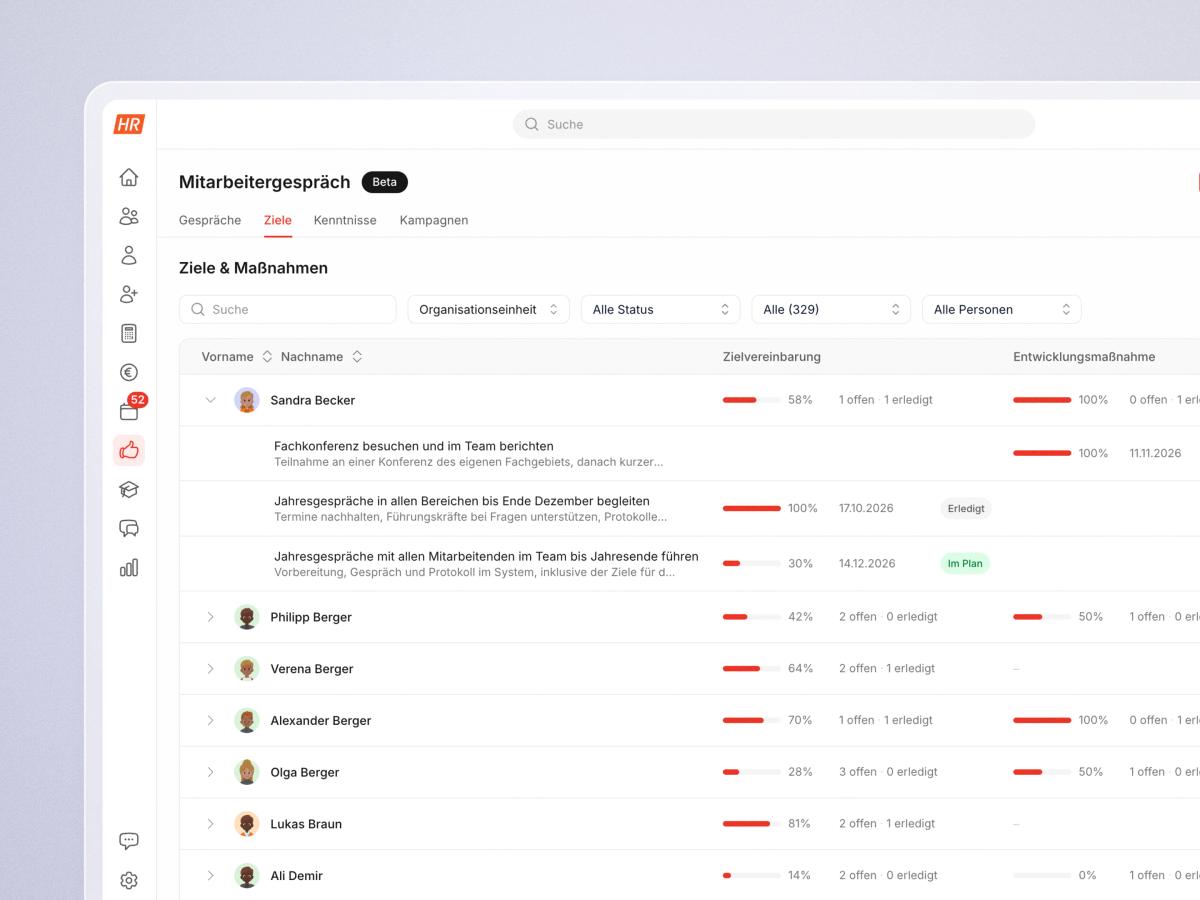Click the top global Suche field

774,124
